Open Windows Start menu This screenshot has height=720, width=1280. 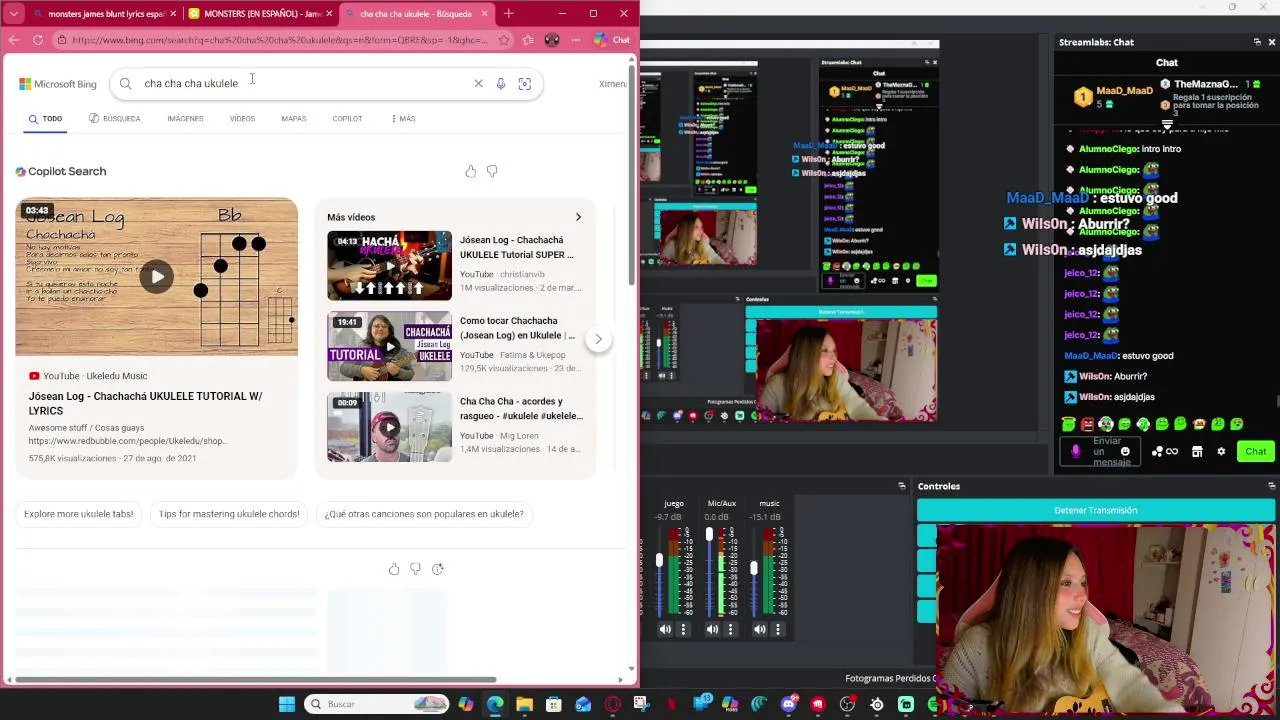click(x=287, y=704)
